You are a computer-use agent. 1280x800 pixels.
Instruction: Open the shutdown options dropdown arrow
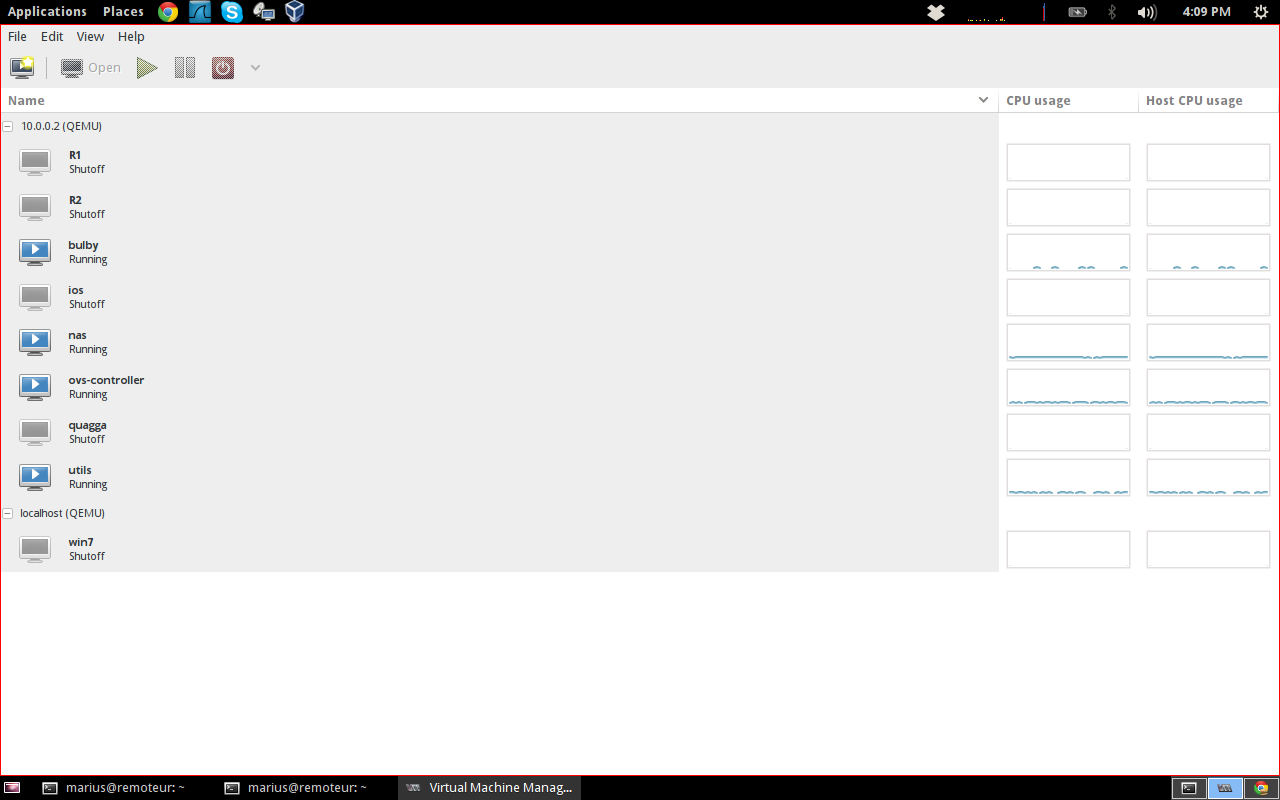click(255, 68)
